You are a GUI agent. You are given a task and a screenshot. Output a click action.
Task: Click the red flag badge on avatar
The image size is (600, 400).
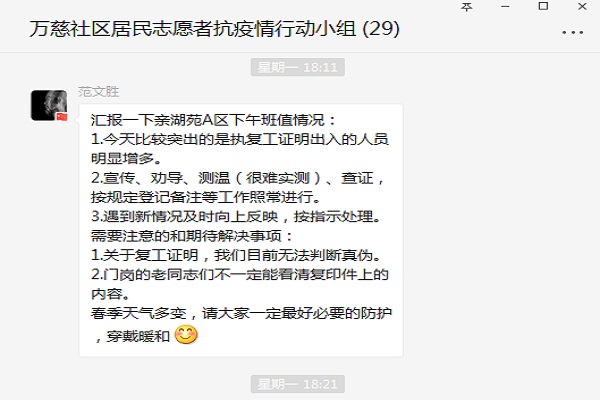tap(62, 117)
